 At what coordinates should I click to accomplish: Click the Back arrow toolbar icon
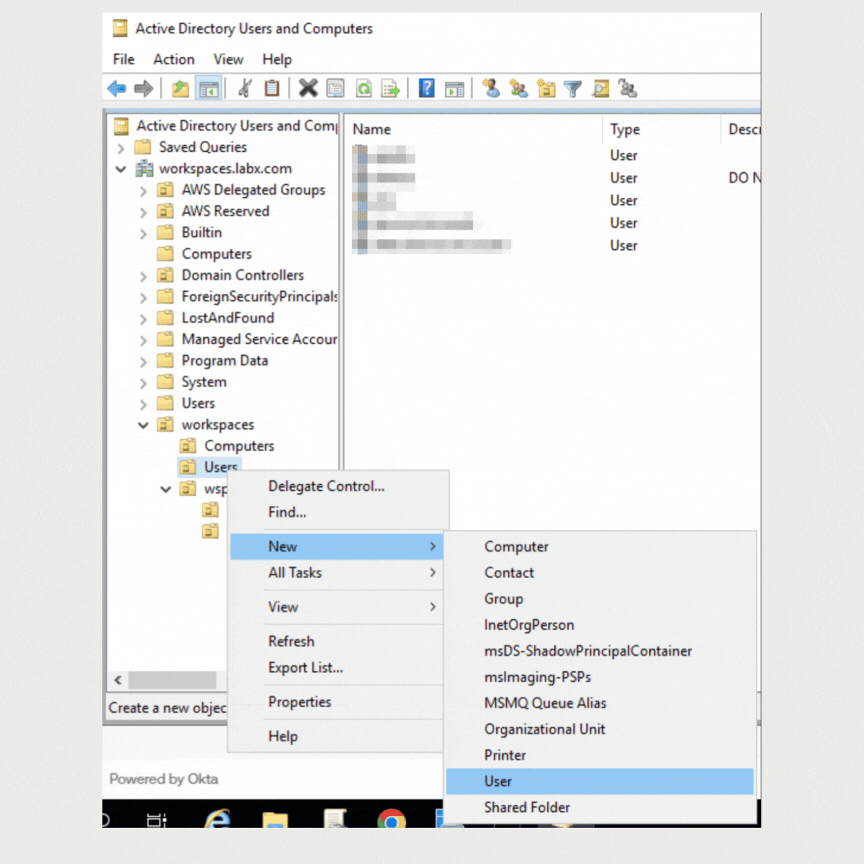pos(117,88)
